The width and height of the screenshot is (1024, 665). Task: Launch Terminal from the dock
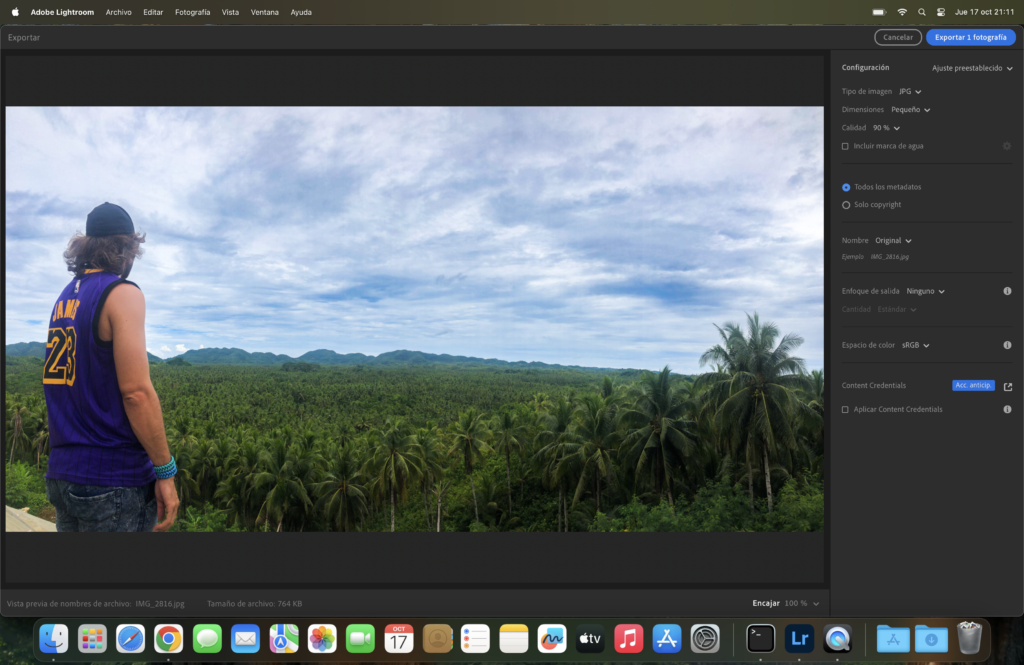pos(760,638)
